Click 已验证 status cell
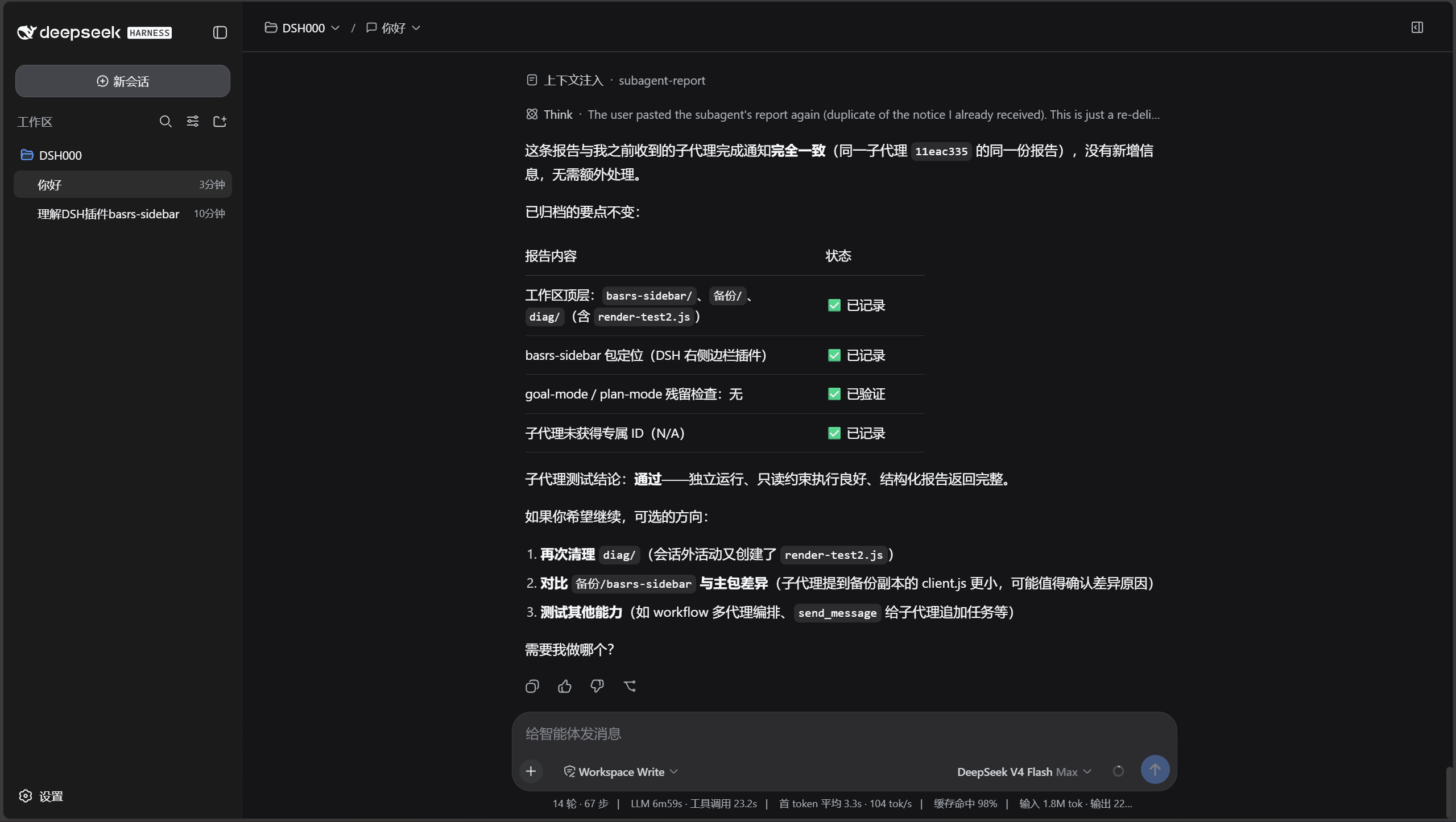1456x822 pixels. (857, 394)
